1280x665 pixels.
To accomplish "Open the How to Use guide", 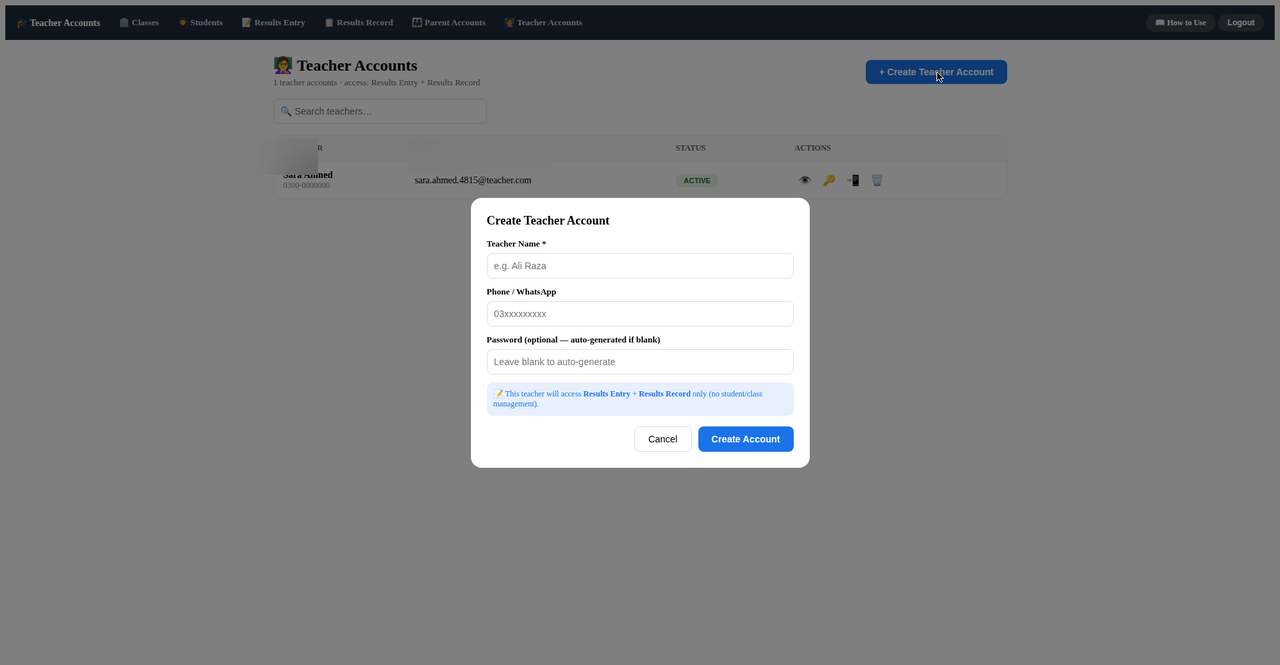I will (x=1180, y=22).
